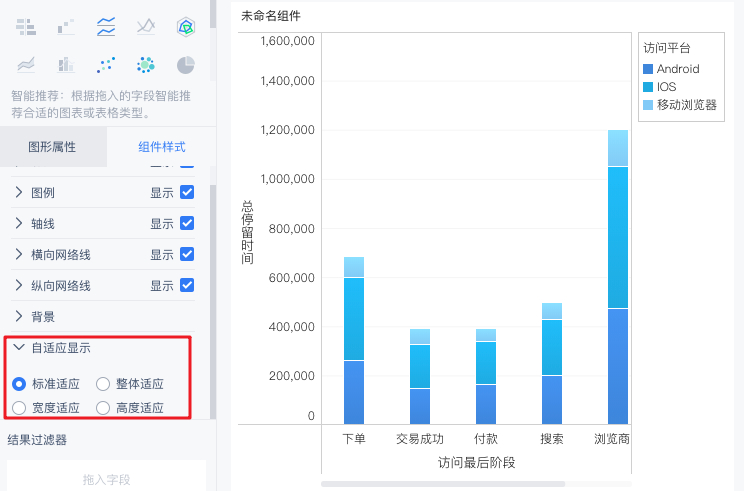Screen dimensions: 744x491
Task: Click the 下单 category axis label
Action: [354, 438]
